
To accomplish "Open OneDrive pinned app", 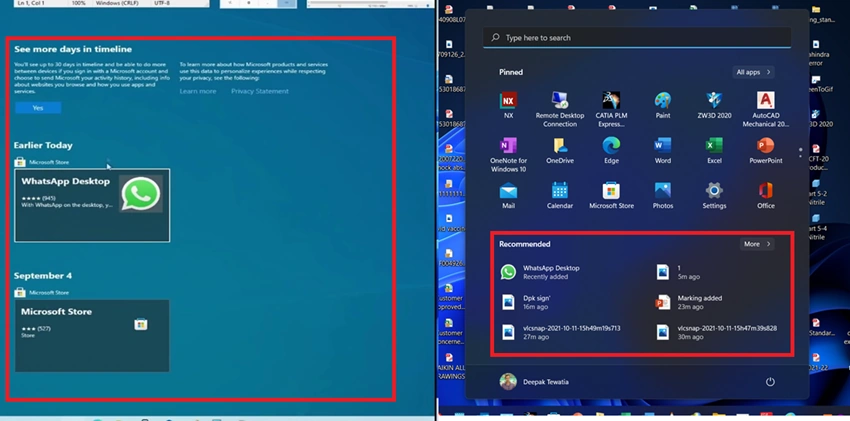I will [x=559, y=150].
